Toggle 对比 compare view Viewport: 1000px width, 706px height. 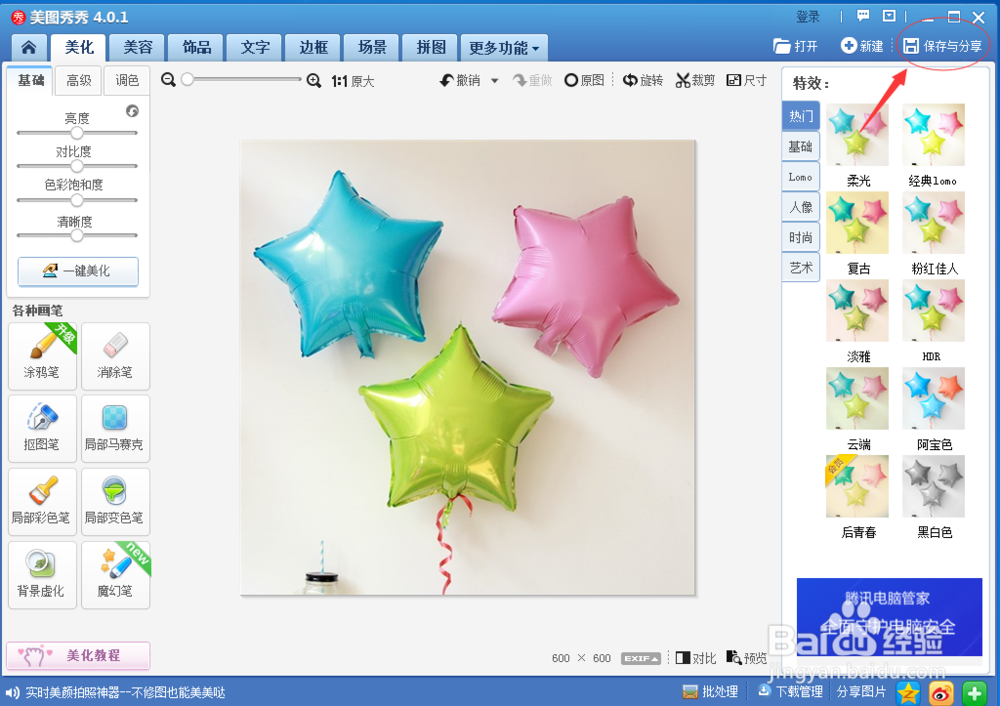point(696,658)
